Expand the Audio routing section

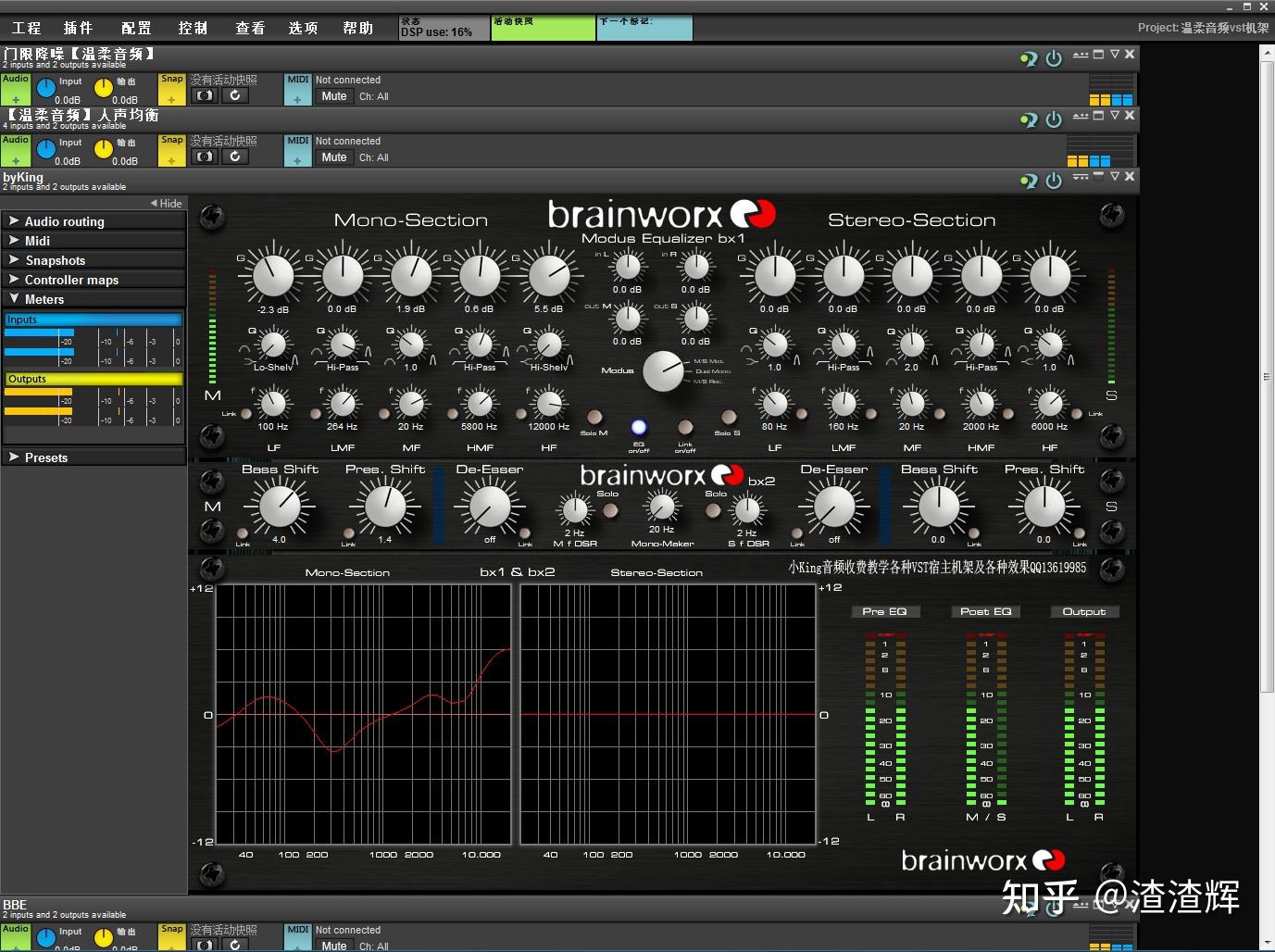pyautogui.click(x=64, y=221)
